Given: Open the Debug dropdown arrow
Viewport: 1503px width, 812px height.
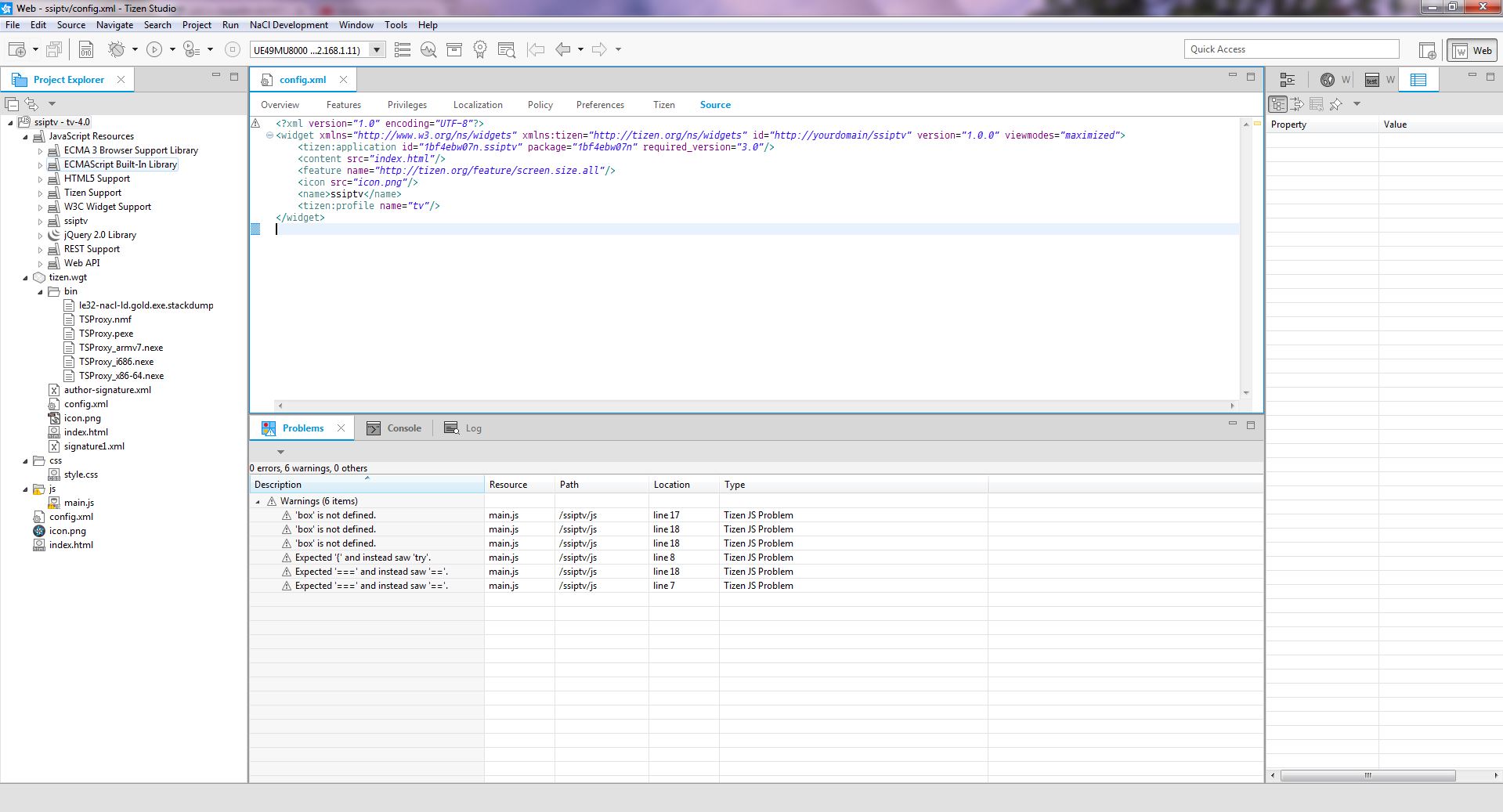Looking at the screenshot, I should (x=135, y=49).
